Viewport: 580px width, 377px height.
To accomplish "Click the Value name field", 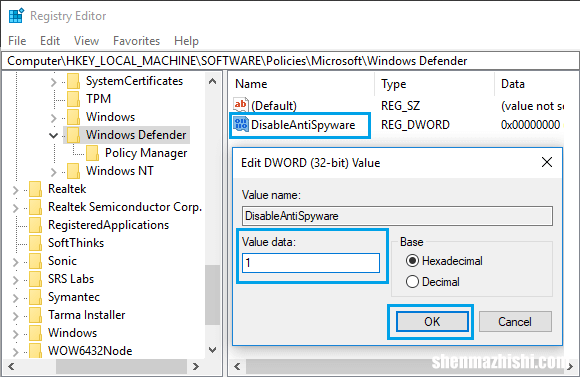I will 397,216.
